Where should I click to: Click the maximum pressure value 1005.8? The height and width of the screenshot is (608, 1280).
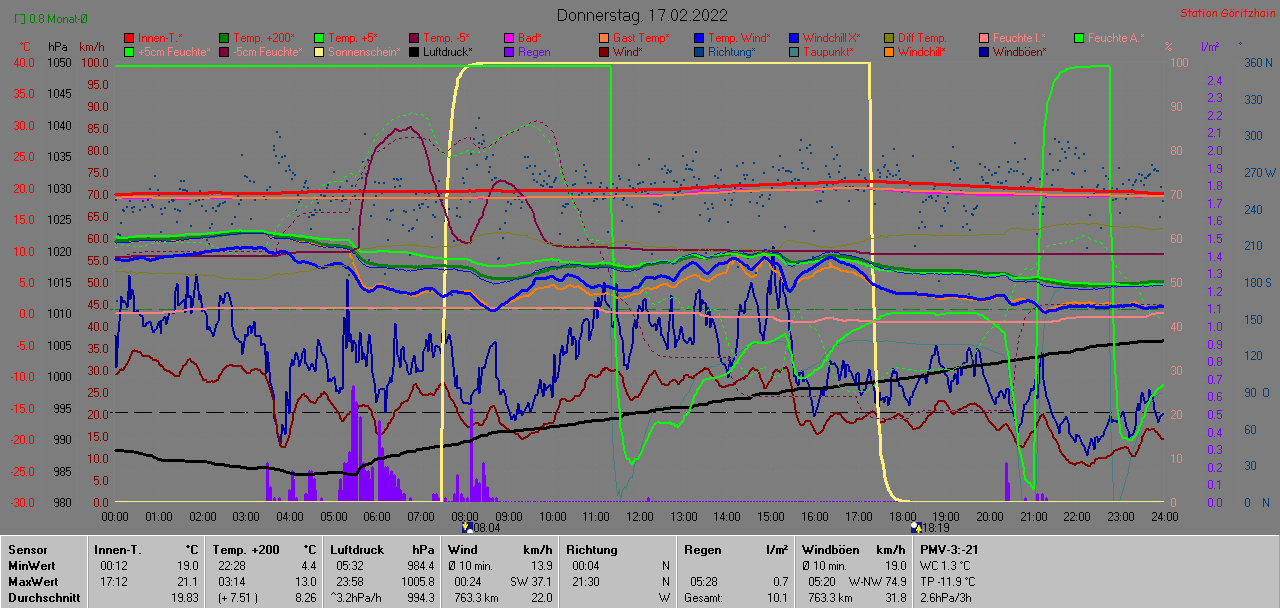(419, 582)
